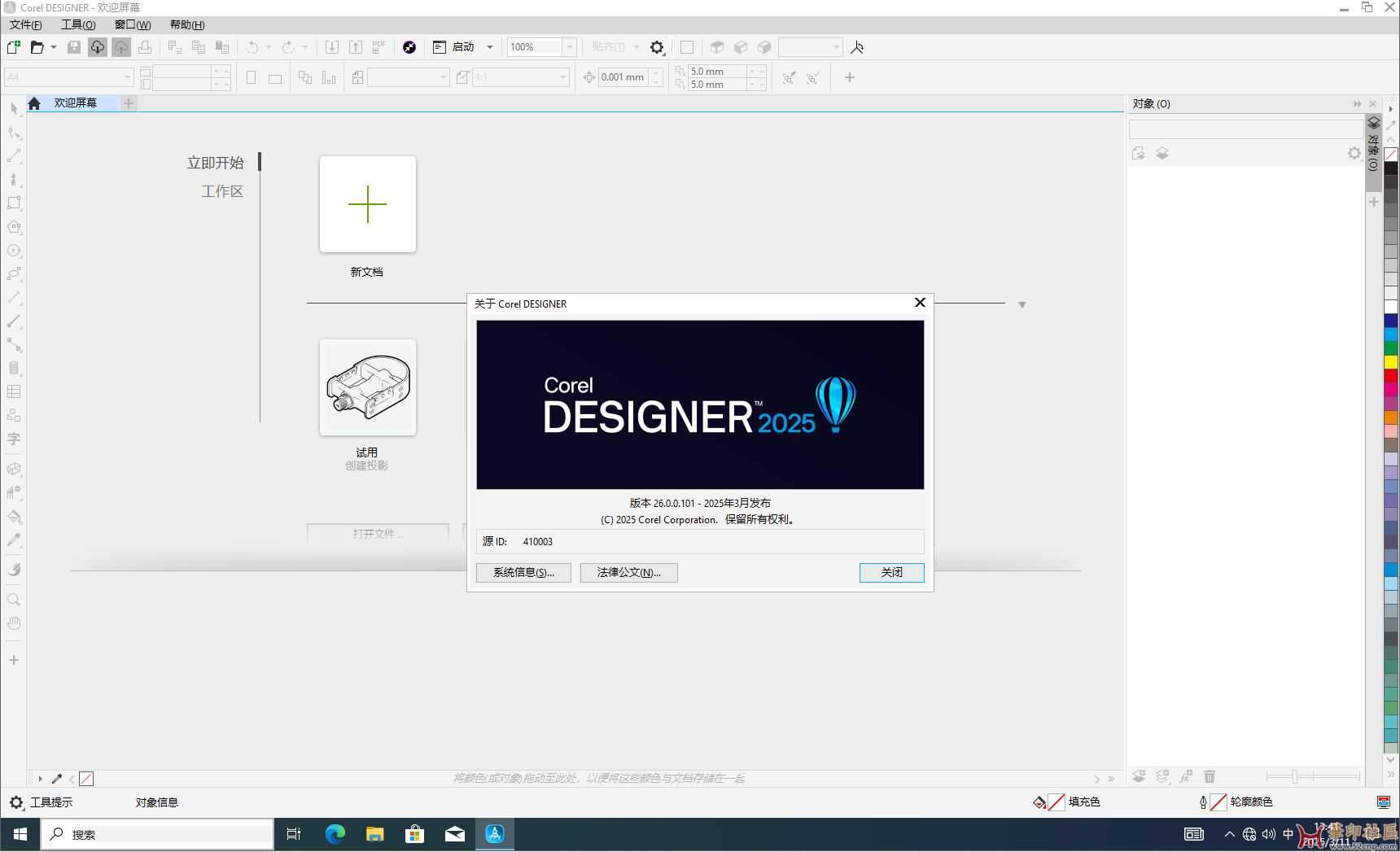Select 工作区 in welcome sidebar
The image size is (1400, 852).
pos(222,191)
